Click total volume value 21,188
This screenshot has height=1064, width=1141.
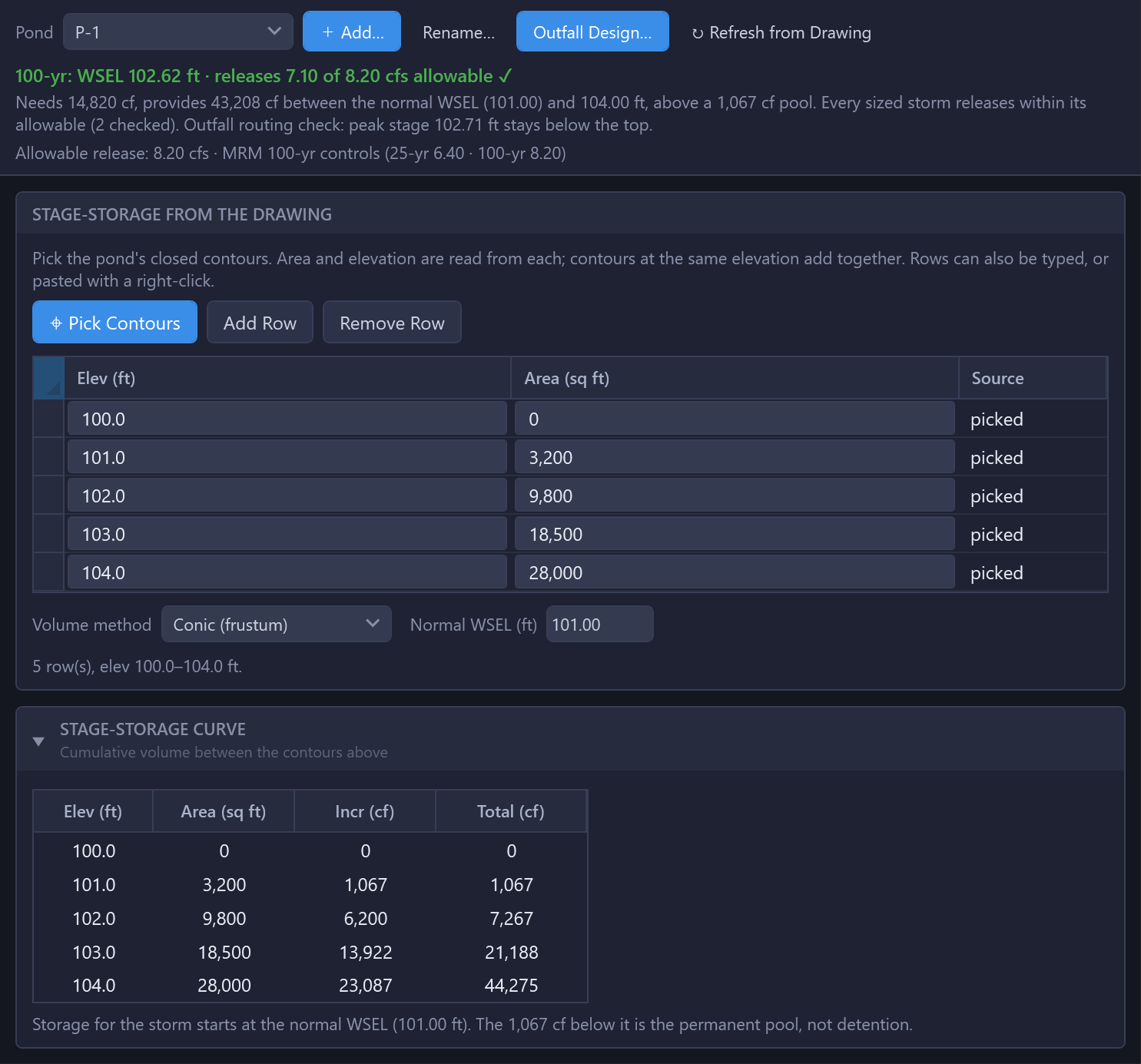[x=512, y=952]
